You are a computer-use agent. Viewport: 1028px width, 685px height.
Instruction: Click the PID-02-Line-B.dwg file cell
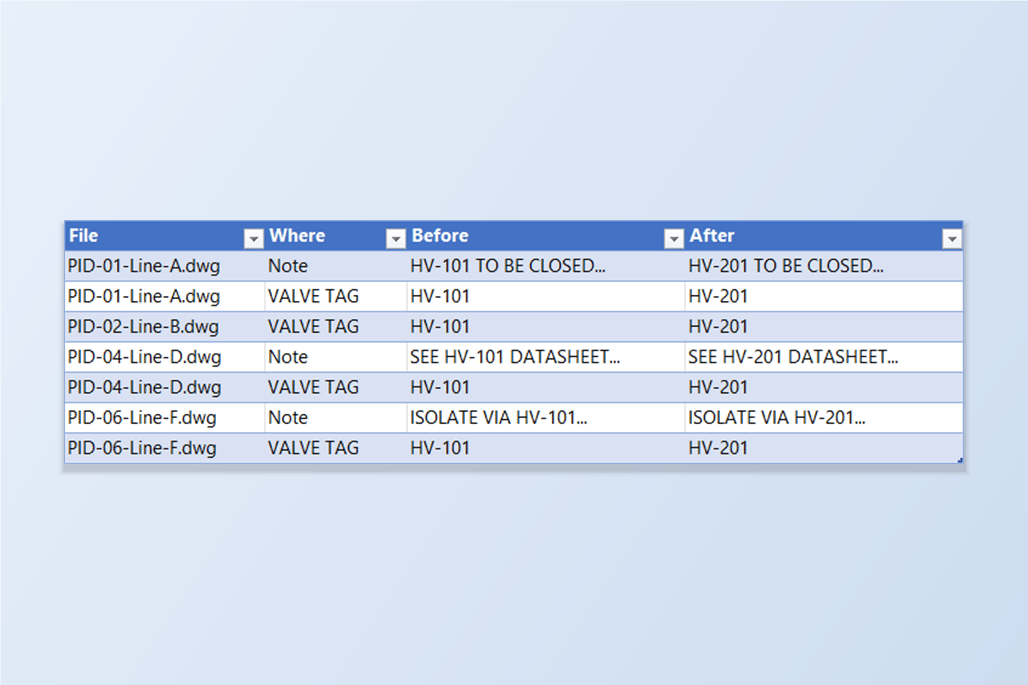pos(165,326)
